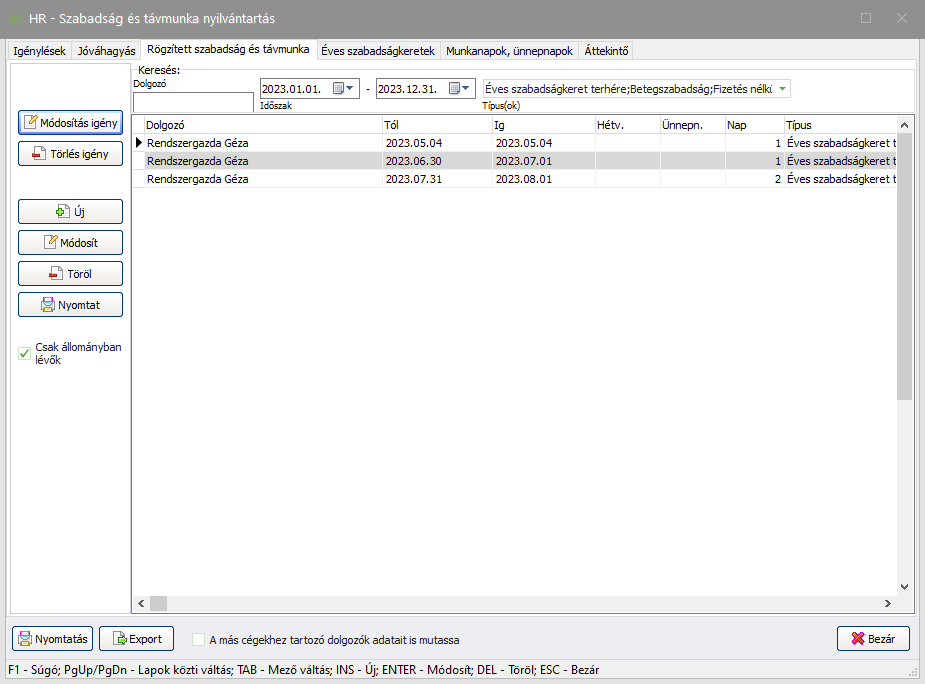
Task: Open the start date calendar dropdown
Action: point(344,89)
